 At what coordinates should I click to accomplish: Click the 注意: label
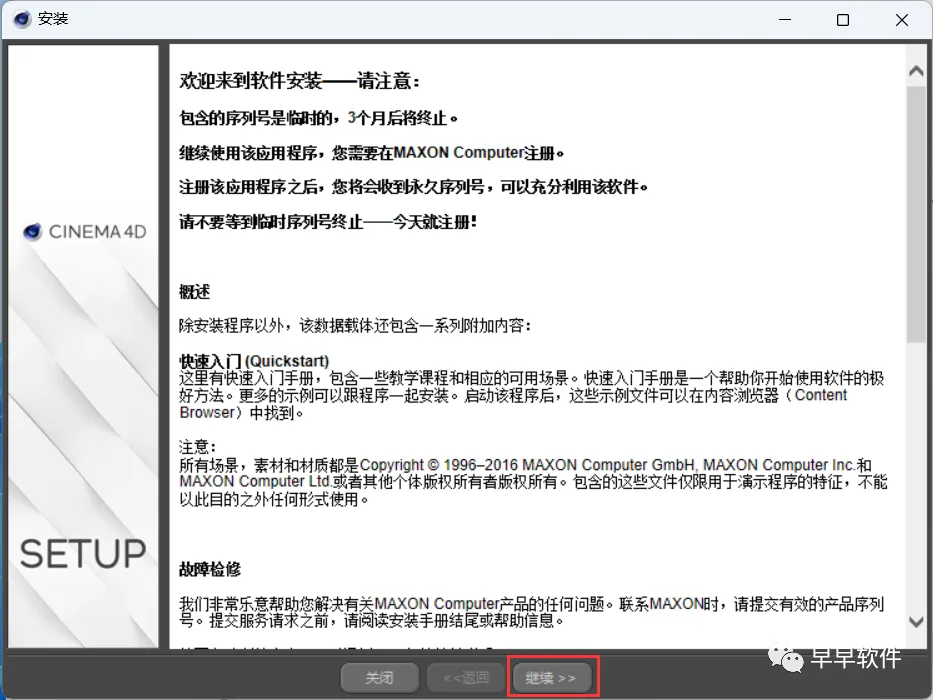coord(198,446)
